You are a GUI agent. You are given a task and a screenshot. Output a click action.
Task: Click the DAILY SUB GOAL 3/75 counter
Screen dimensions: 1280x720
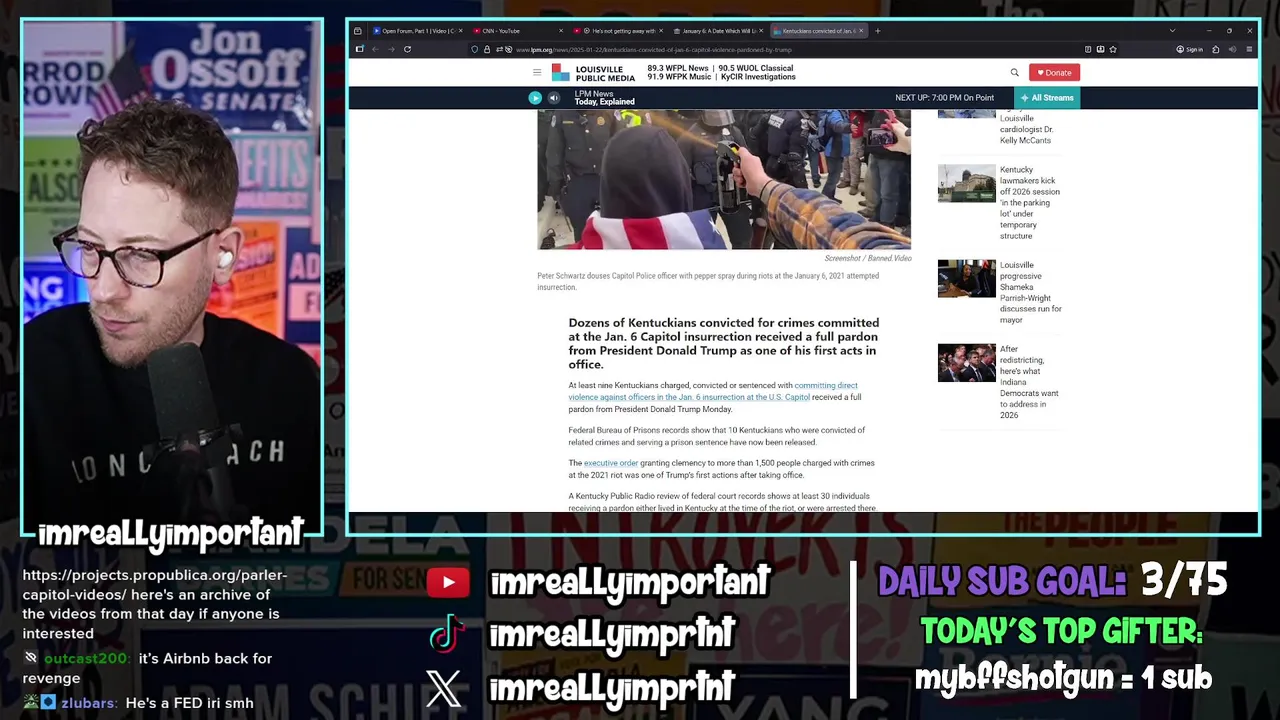[x=1052, y=581]
